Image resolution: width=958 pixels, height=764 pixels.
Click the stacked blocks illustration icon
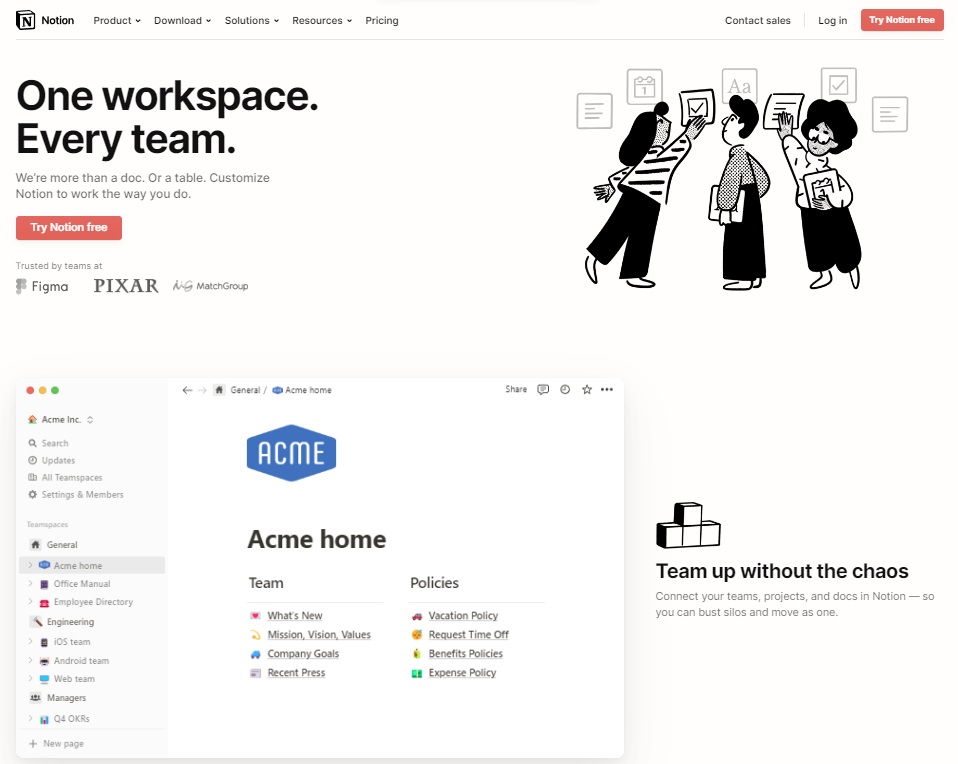(x=688, y=525)
